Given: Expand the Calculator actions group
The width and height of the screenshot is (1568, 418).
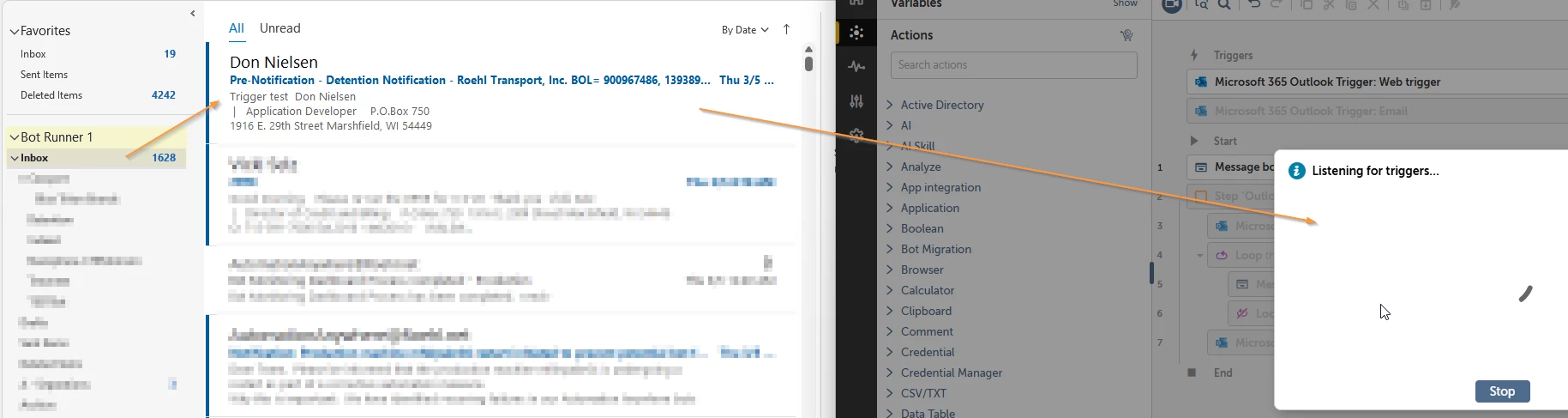Looking at the screenshot, I should (889, 290).
